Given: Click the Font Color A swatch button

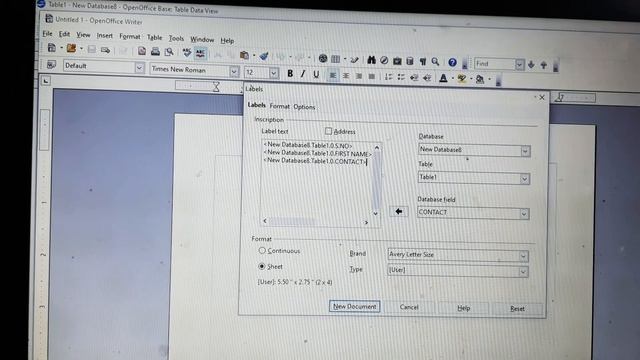Looking at the screenshot, I should tap(443, 78).
